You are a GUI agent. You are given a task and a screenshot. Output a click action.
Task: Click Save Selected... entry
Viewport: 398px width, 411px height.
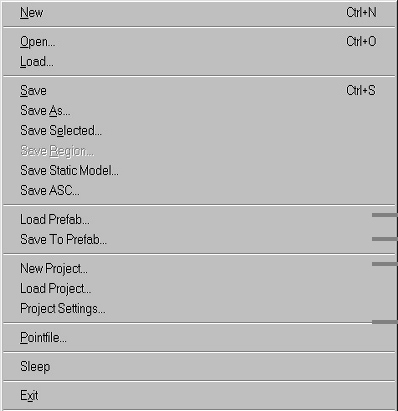(x=199, y=131)
